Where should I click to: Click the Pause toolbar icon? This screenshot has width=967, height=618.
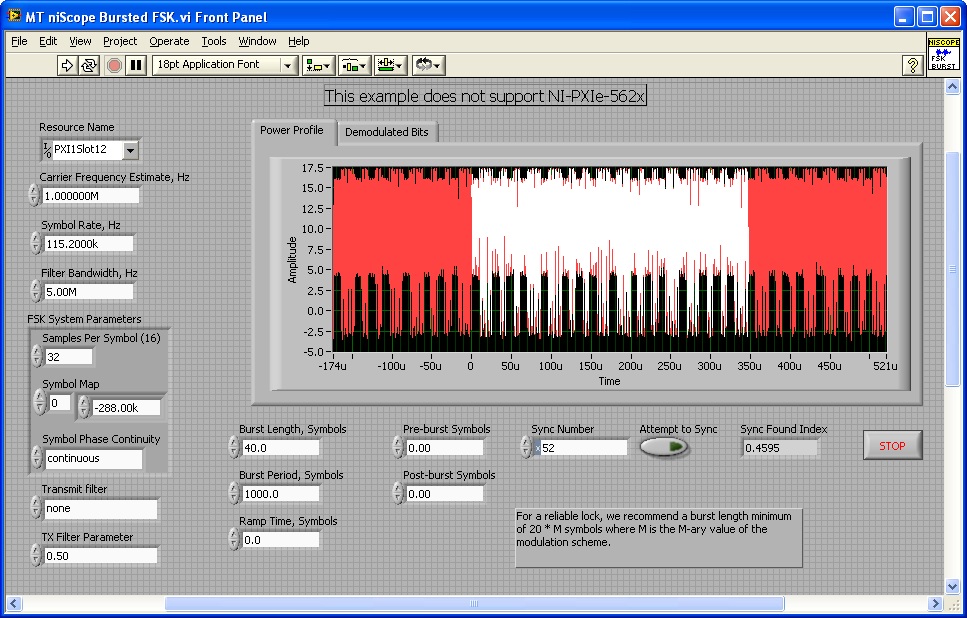coord(136,65)
